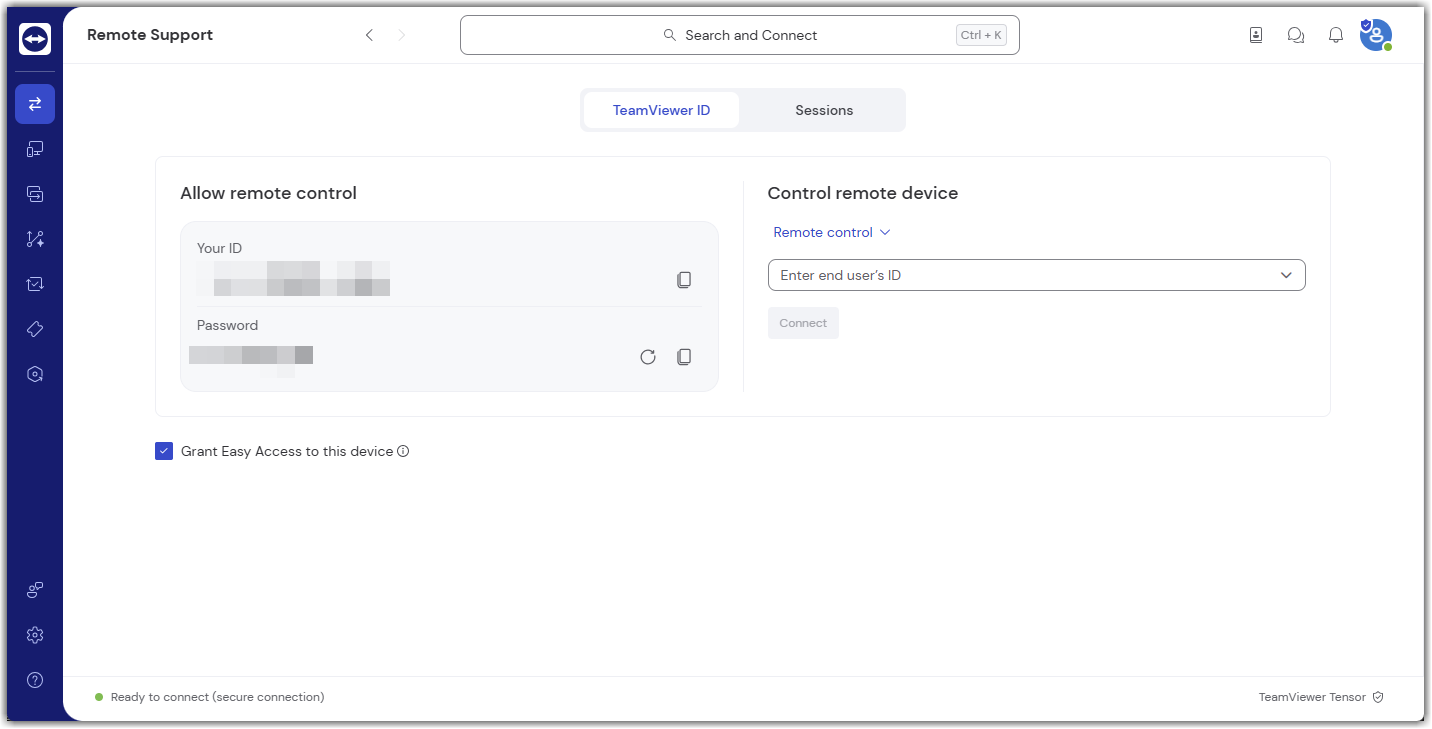Copy the password to clipboard
The image size is (1432, 729).
(x=684, y=357)
